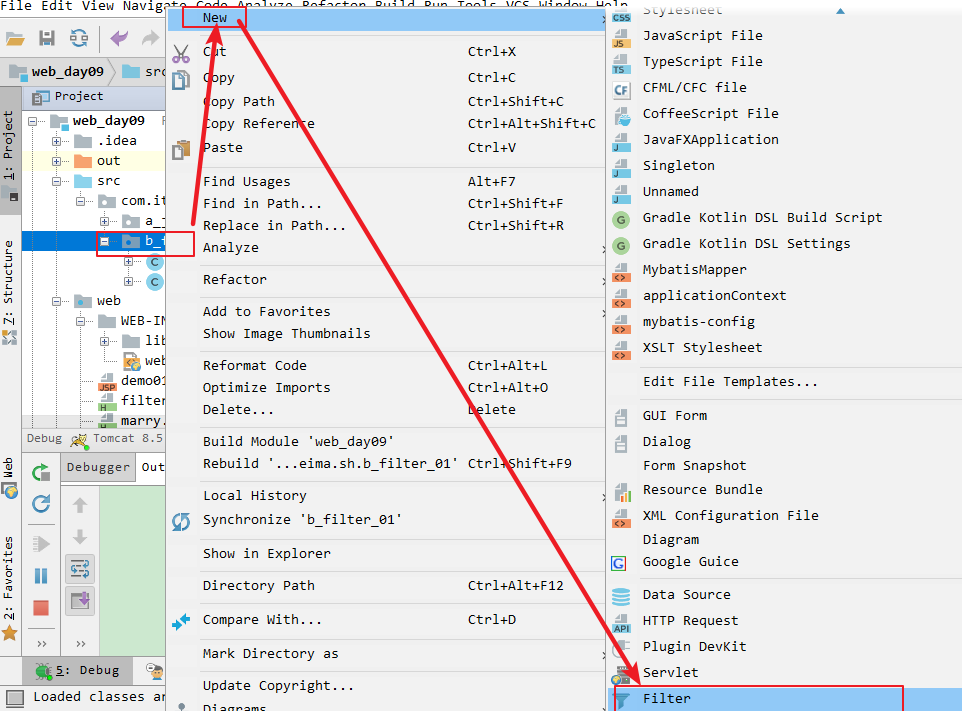962x711 pixels.
Task: Click the Resource Bundle chart icon
Action: 621,491
